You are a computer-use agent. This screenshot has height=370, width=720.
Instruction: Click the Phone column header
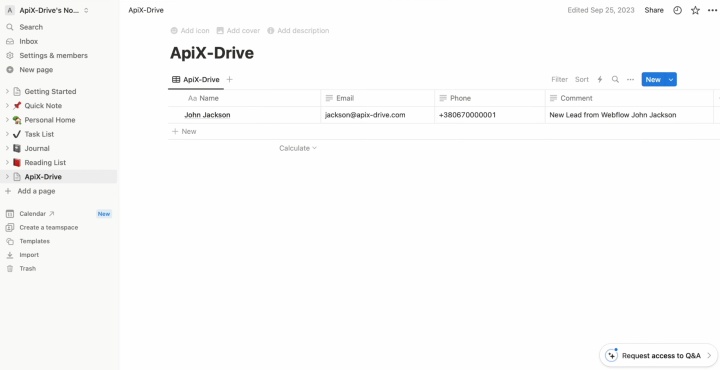(489, 98)
